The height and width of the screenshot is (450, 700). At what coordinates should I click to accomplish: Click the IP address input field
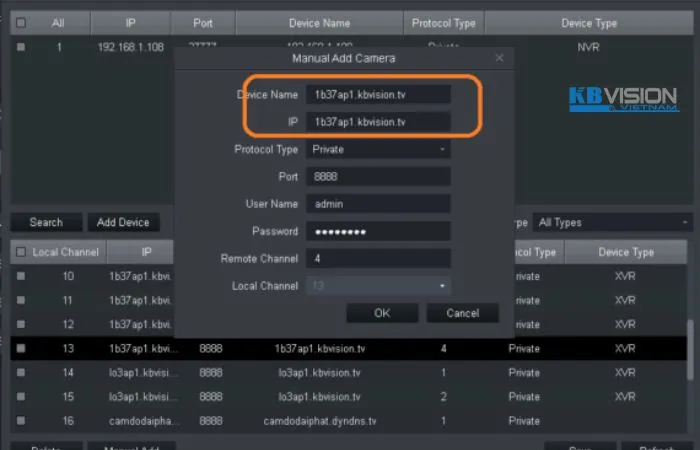point(378,122)
